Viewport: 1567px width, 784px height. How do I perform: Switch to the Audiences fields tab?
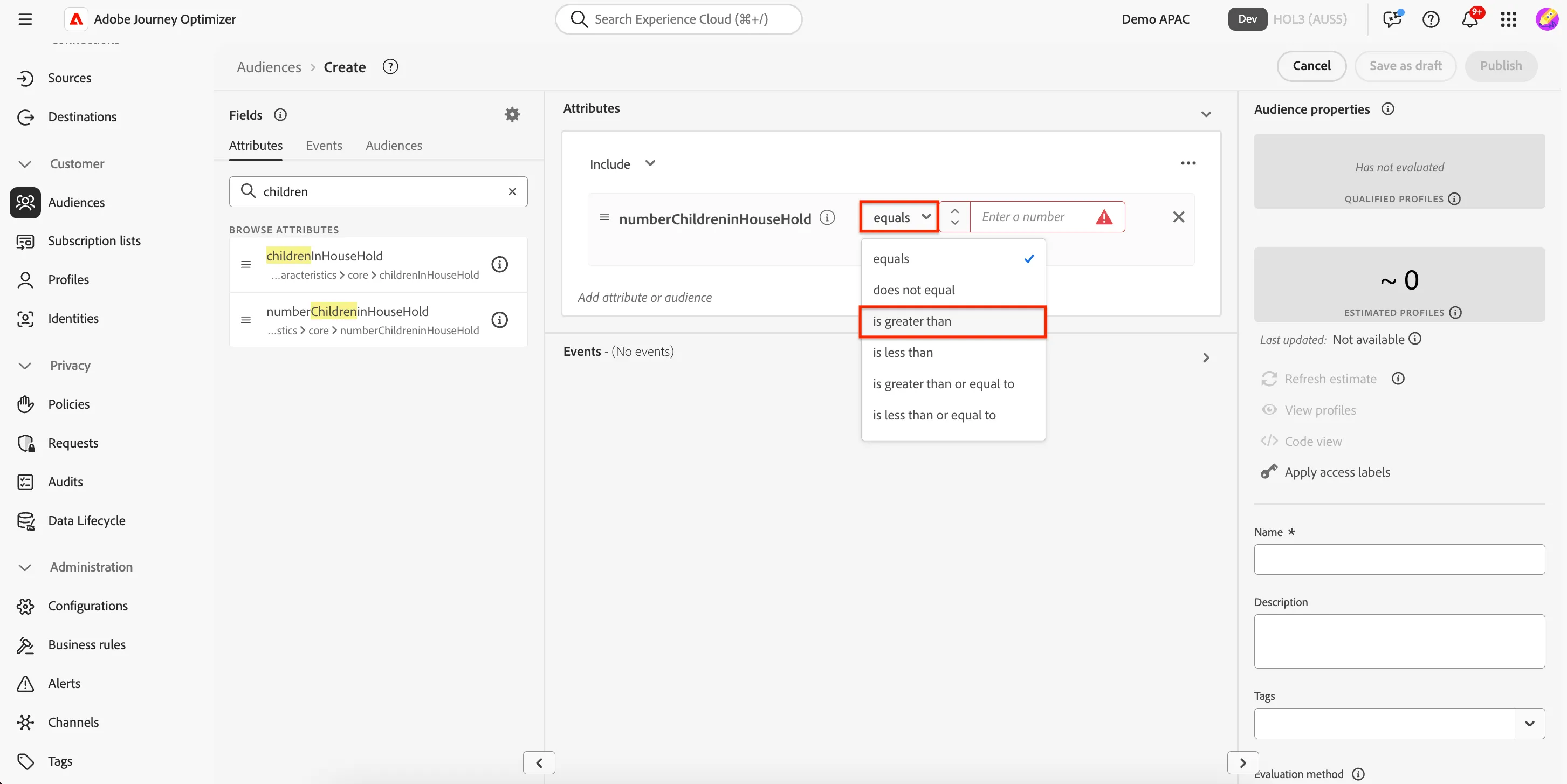pos(394,146)
